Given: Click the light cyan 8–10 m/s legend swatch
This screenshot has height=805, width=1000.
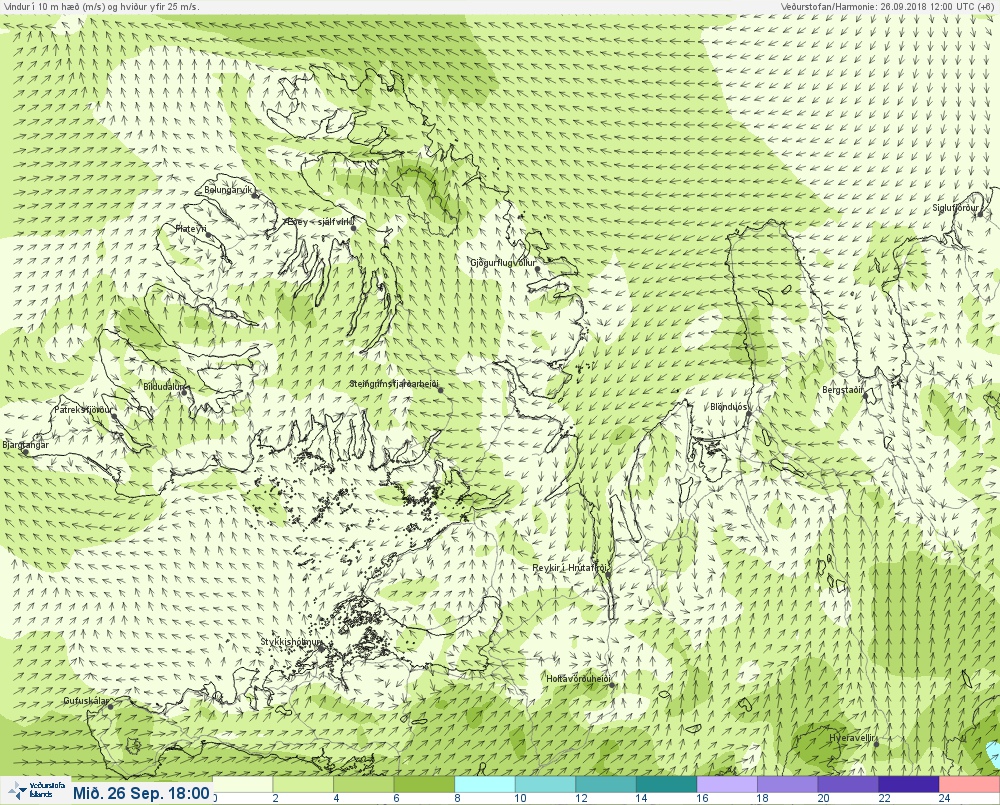Looking at the screenshot, I should pos(485,784).
